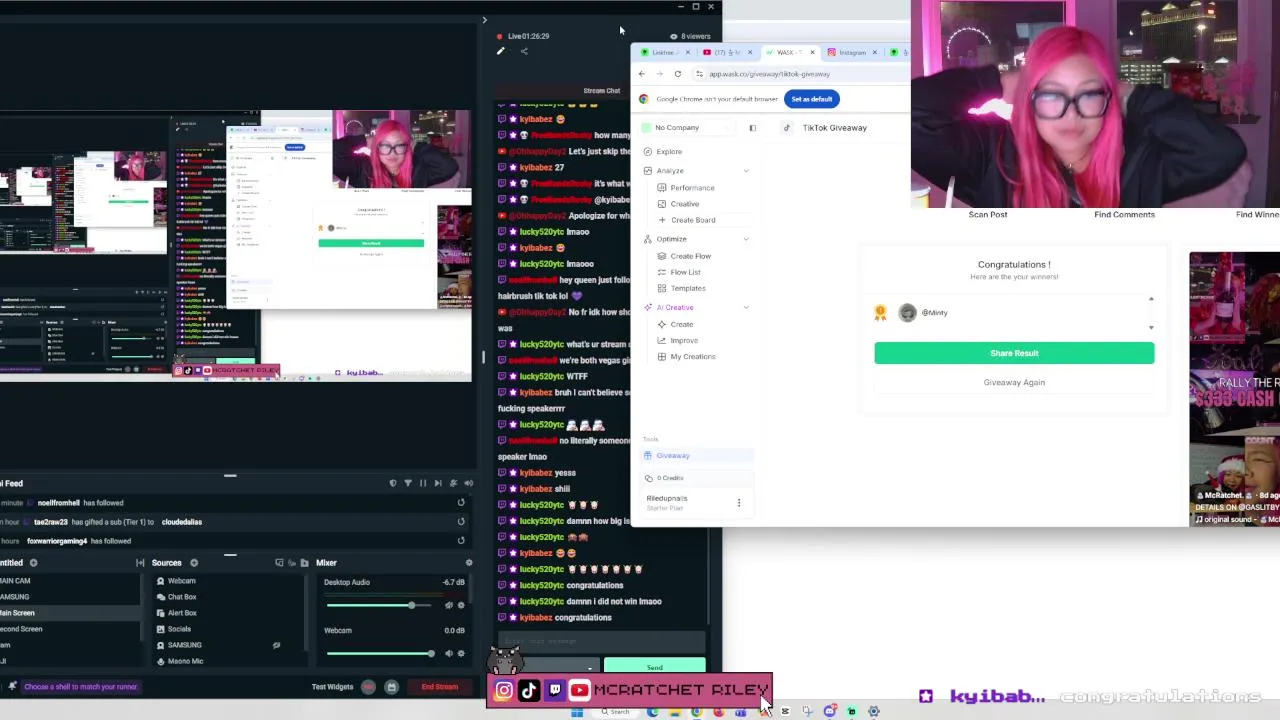Screen dimensions: 1280x720
Task: Open Test Widgets
Action: click(332, 687)
